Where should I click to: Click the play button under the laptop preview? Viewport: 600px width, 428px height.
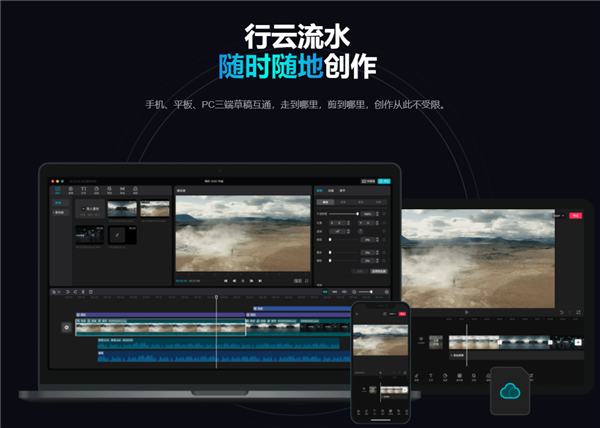tap(242, 280)
